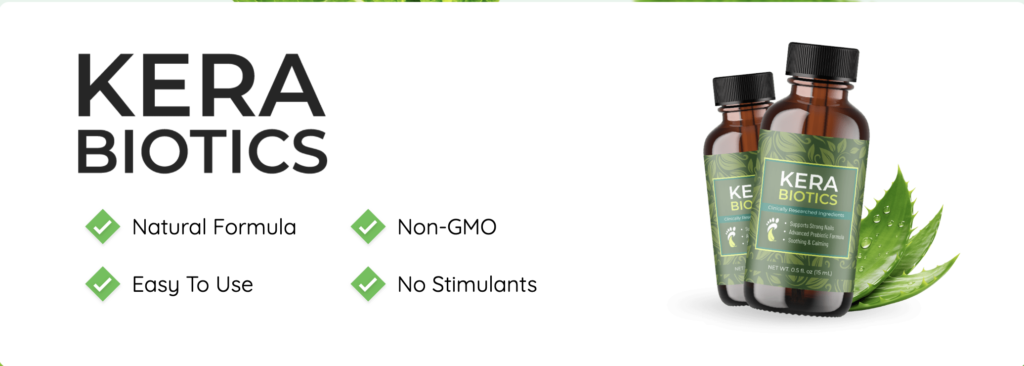Select the Non-GMO text
The height and width of the screenshot is (366, 1024).
(447, 227)
